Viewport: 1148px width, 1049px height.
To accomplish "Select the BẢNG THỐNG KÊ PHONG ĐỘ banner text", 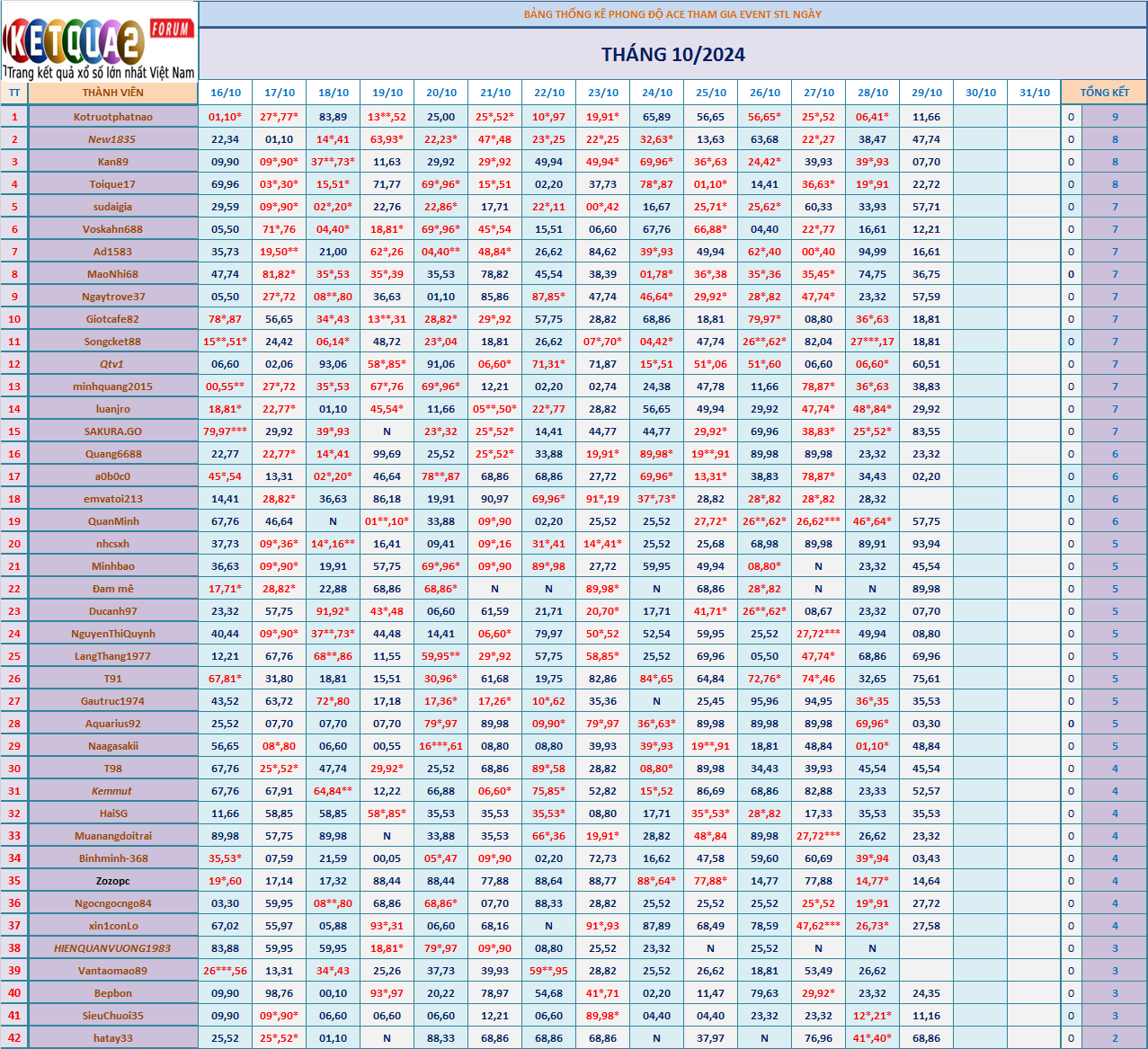I will point(672,14).
